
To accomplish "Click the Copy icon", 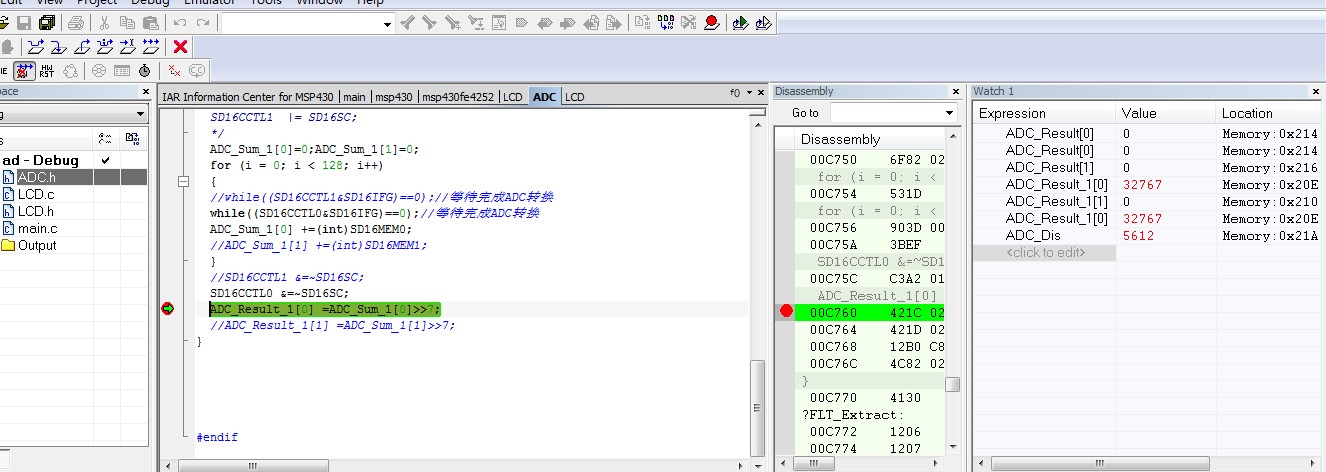I will (126, 22).
